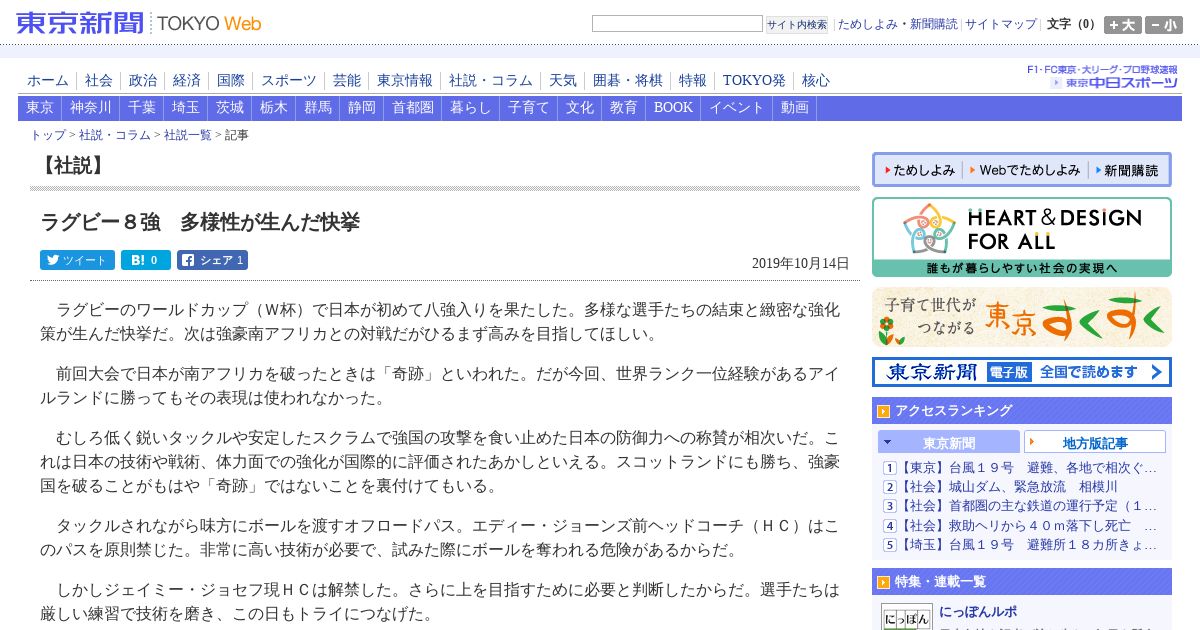
Task: Open イベント in the blue bar
Action: click(x=737, y=108)
